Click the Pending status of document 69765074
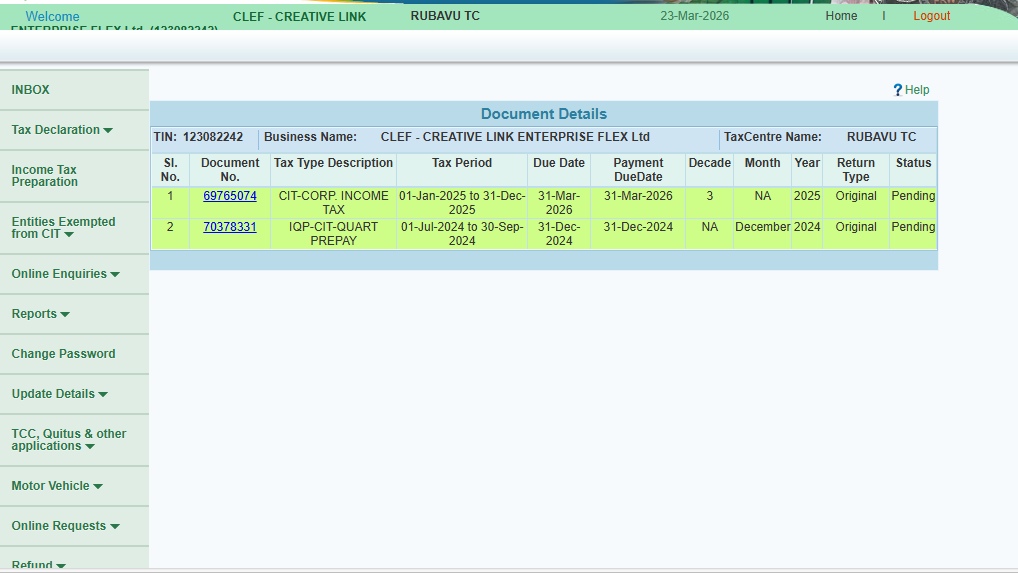 point(913,196)
